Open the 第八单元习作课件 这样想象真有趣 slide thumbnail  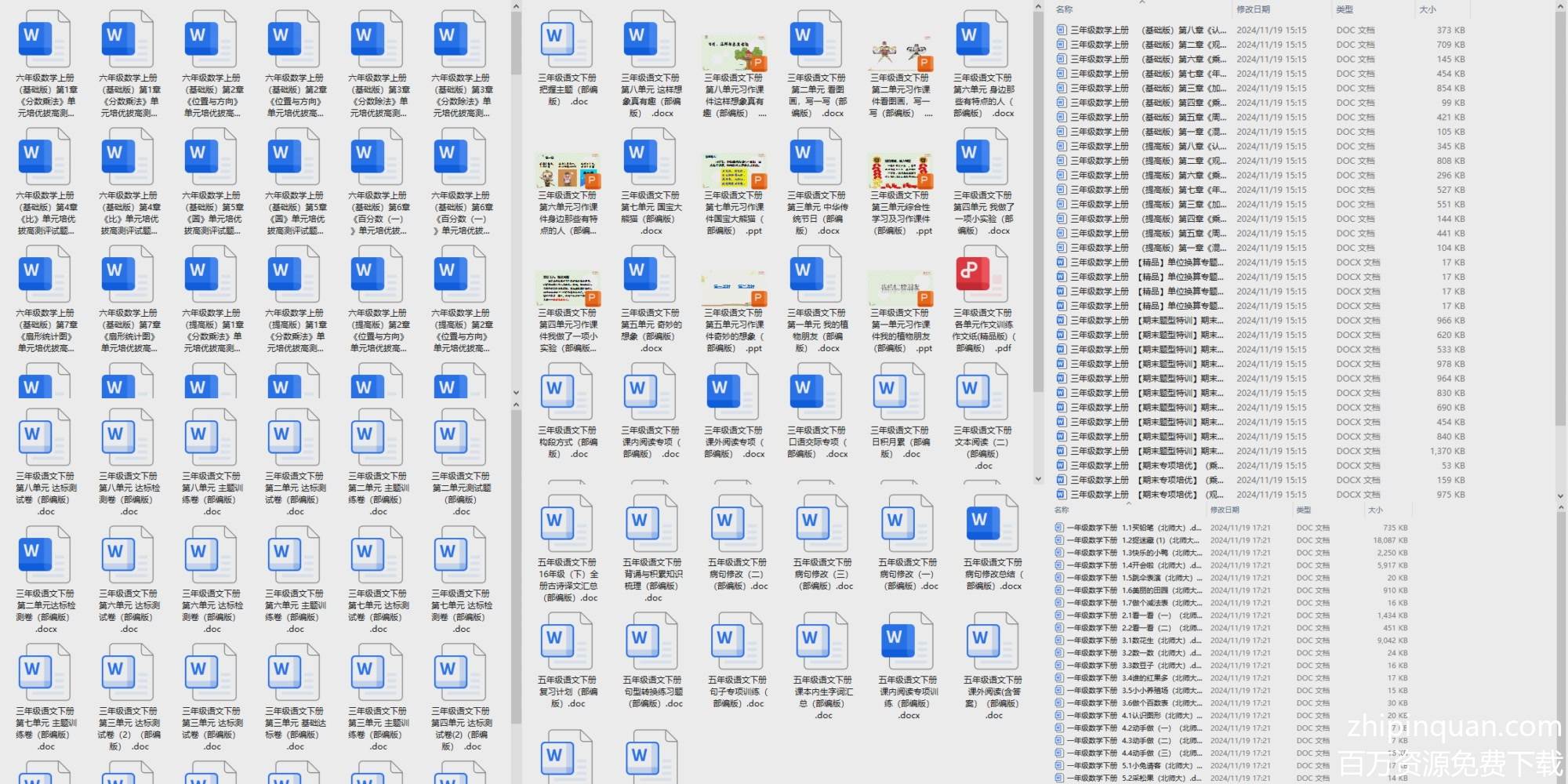coord(734,53)
